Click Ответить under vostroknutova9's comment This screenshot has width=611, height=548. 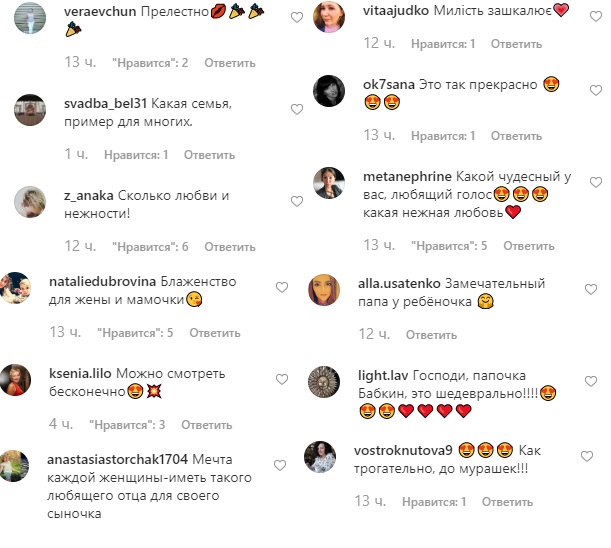[x=507, y=502]
